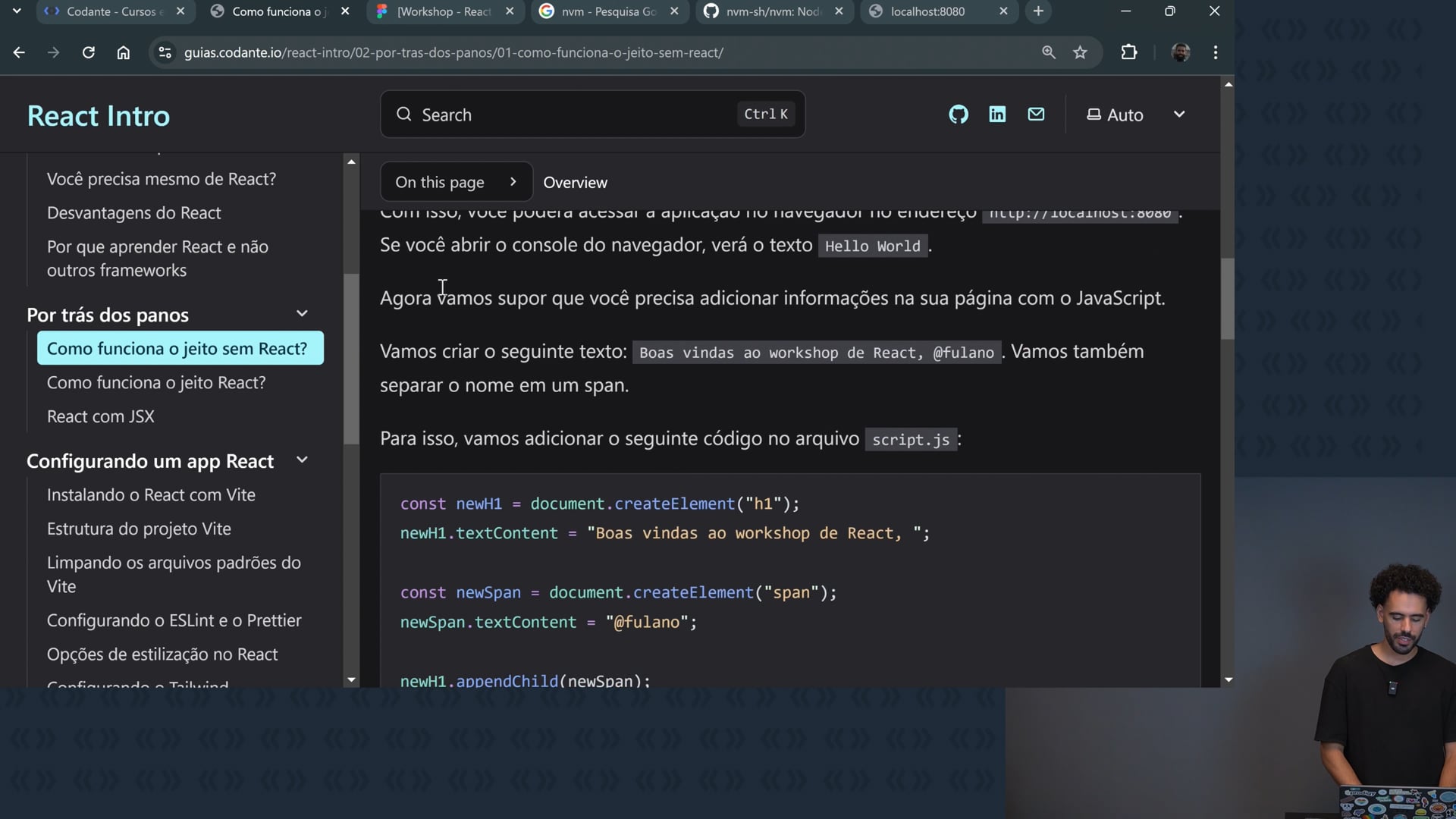This screenshot has height=819, width=1456.
Task: Click the script.js inline code
Action: coord(911,440)
